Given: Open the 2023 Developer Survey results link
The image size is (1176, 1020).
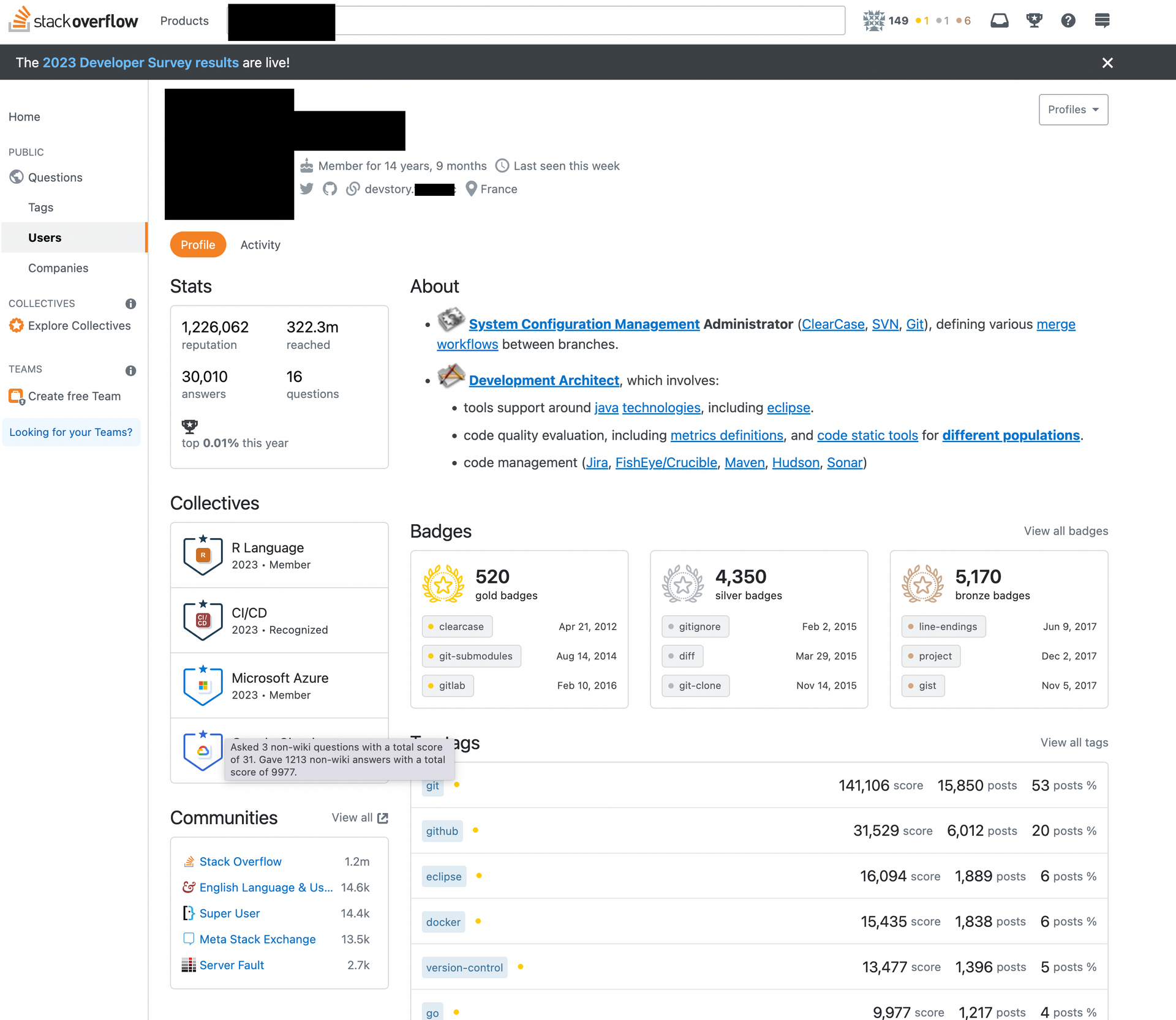Looking at the screenshot, I should (140, 62).
